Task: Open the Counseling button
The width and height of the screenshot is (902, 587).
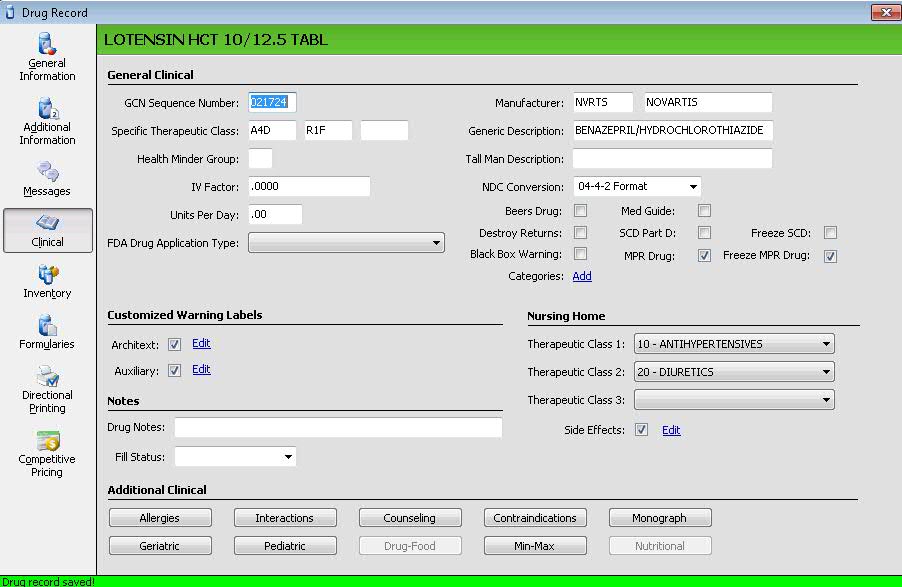Action: click(x=410, y=518)
